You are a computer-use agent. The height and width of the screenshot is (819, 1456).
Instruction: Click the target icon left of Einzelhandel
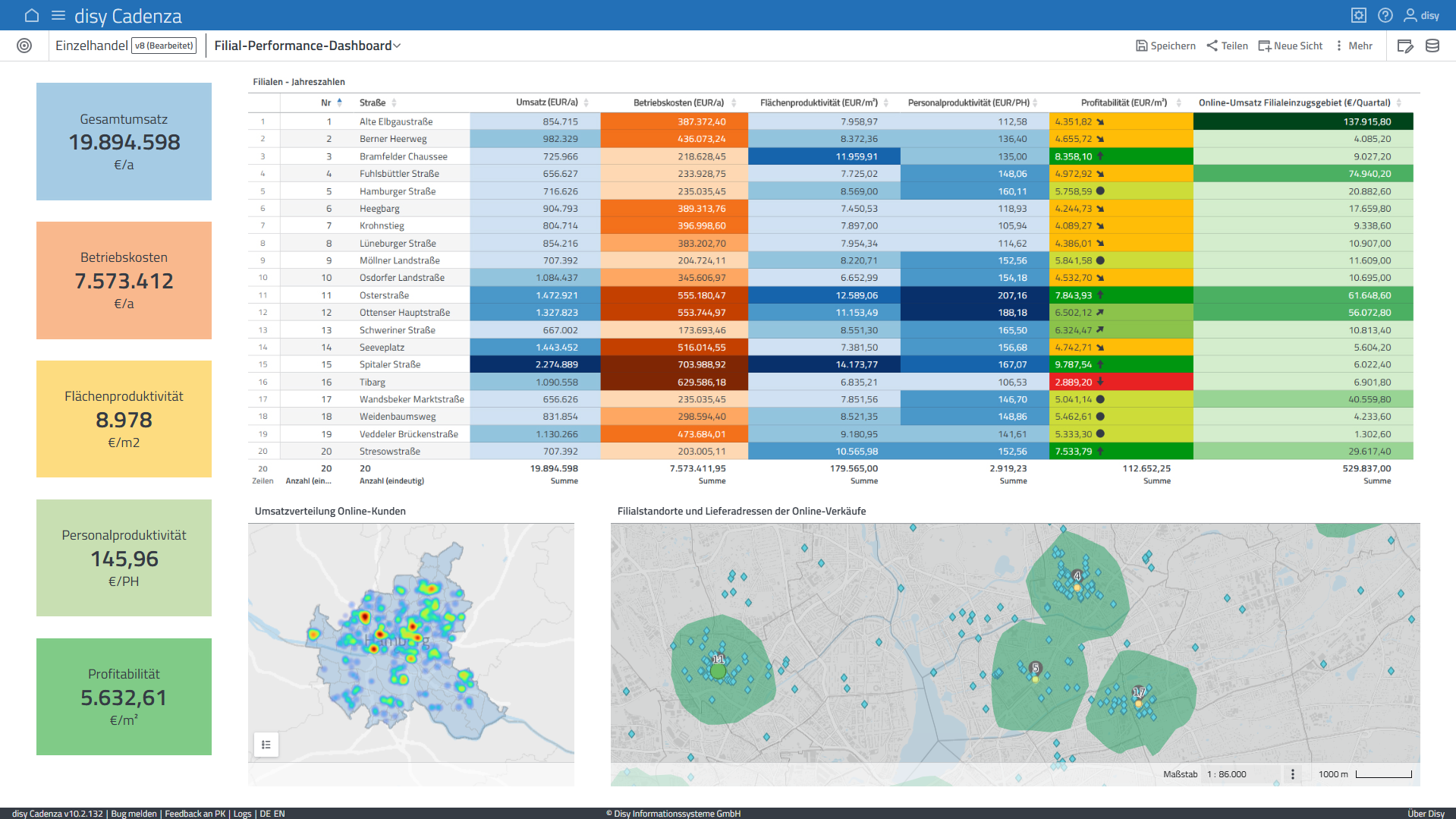(x=24, y=46)
